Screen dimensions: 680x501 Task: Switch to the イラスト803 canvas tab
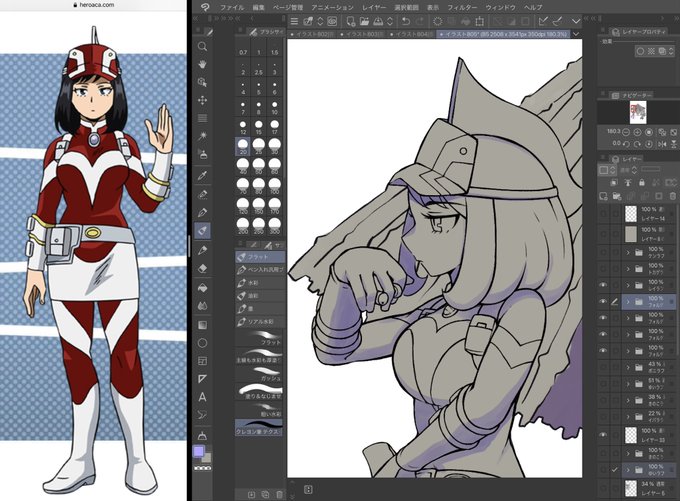click(x=362, y=34)
